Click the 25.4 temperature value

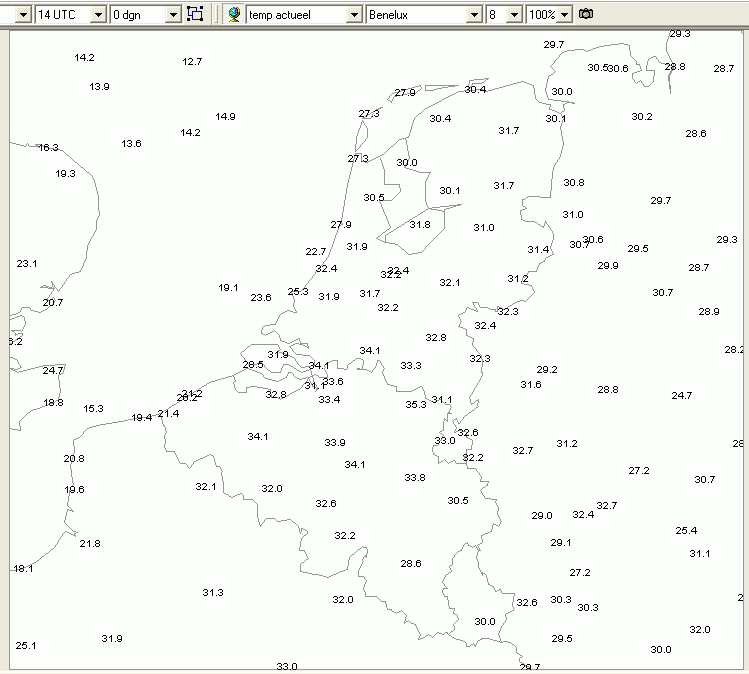[686, 531]
